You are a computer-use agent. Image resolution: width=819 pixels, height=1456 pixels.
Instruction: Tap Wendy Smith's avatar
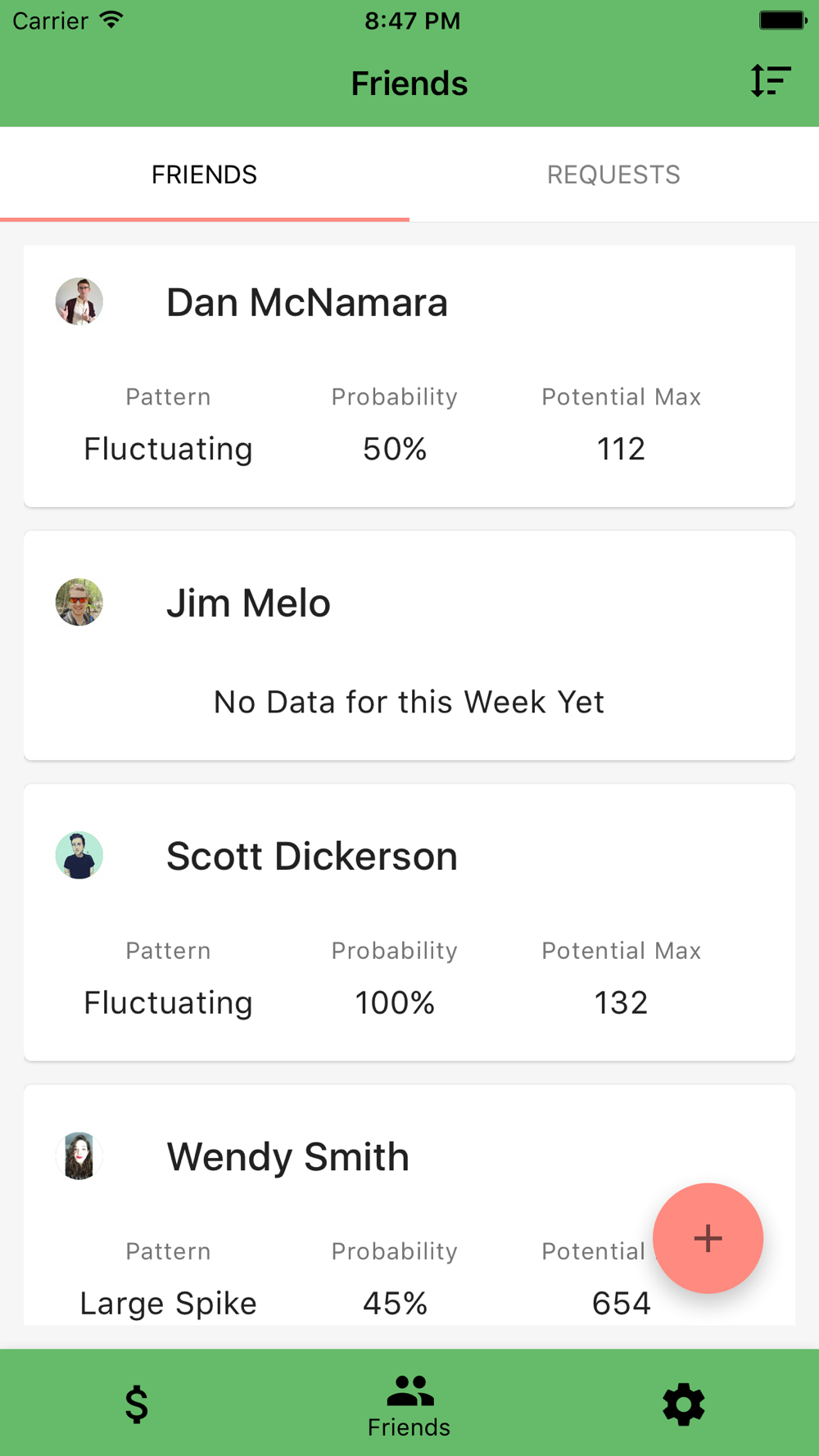pyautogui.click(x=79, y=1155)
